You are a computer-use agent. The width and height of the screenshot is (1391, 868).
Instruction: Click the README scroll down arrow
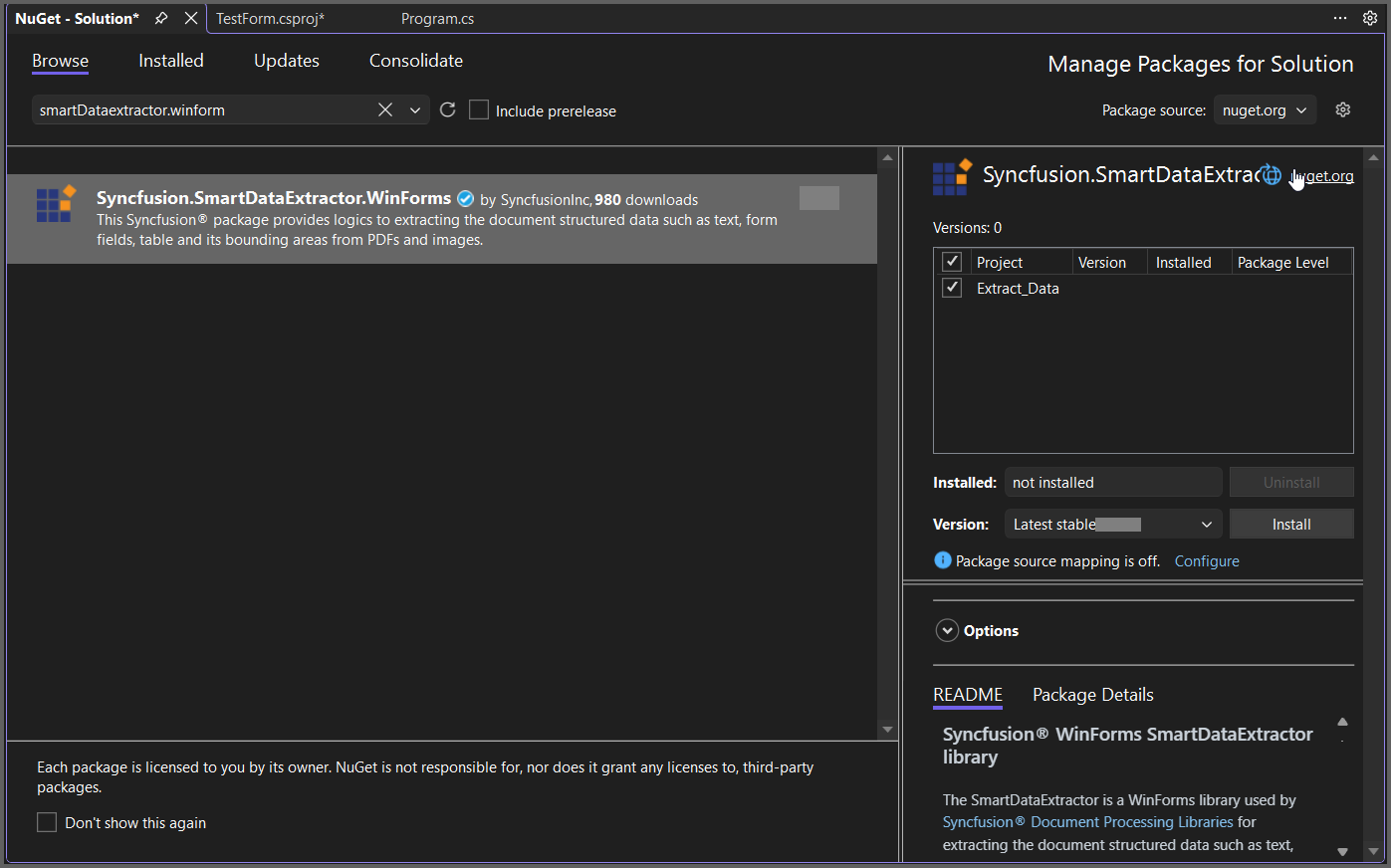click(x=1342, y=851)
